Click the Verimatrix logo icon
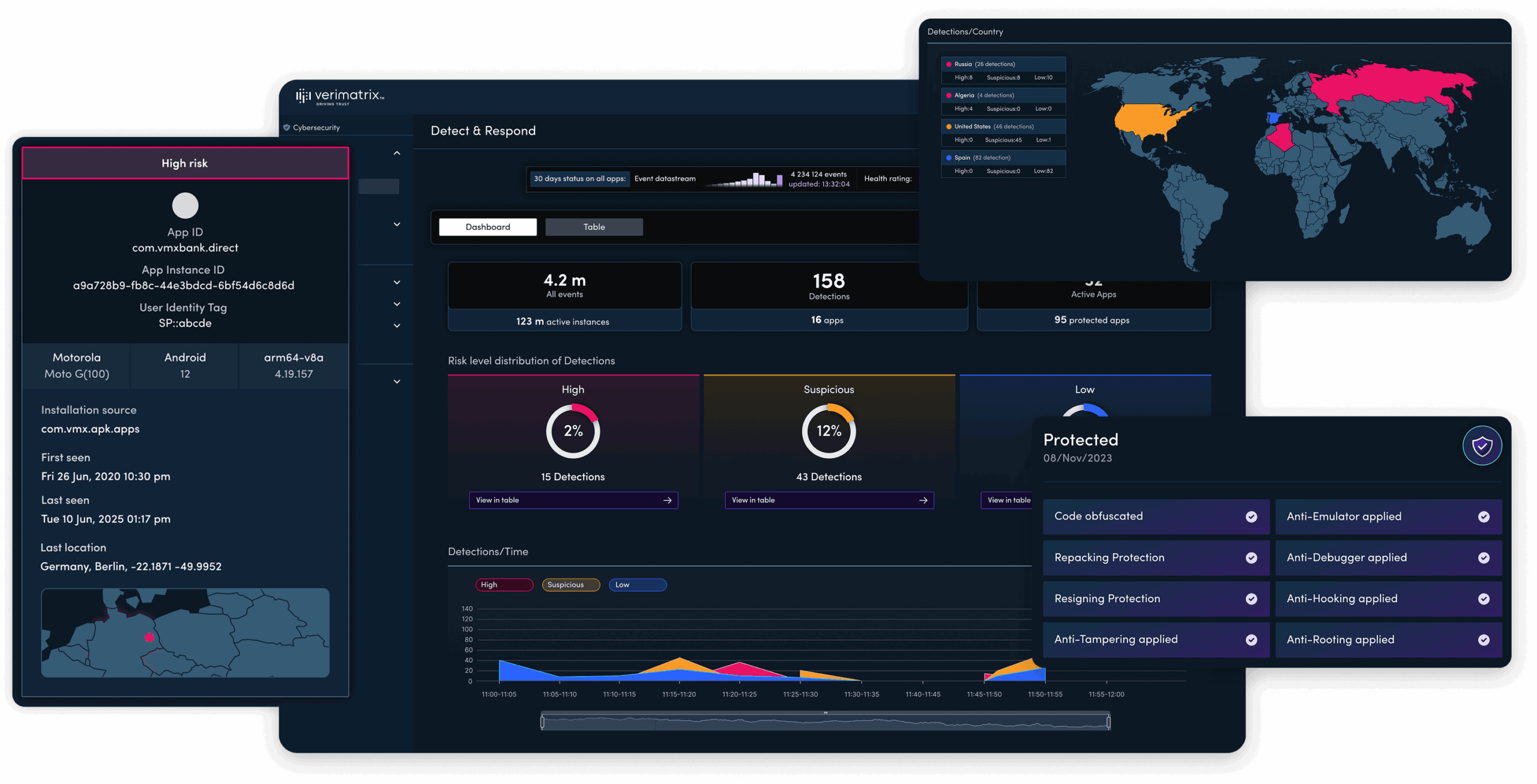Screen dimensions: 1537x784 pyautogui.click(x=303, y=96)
